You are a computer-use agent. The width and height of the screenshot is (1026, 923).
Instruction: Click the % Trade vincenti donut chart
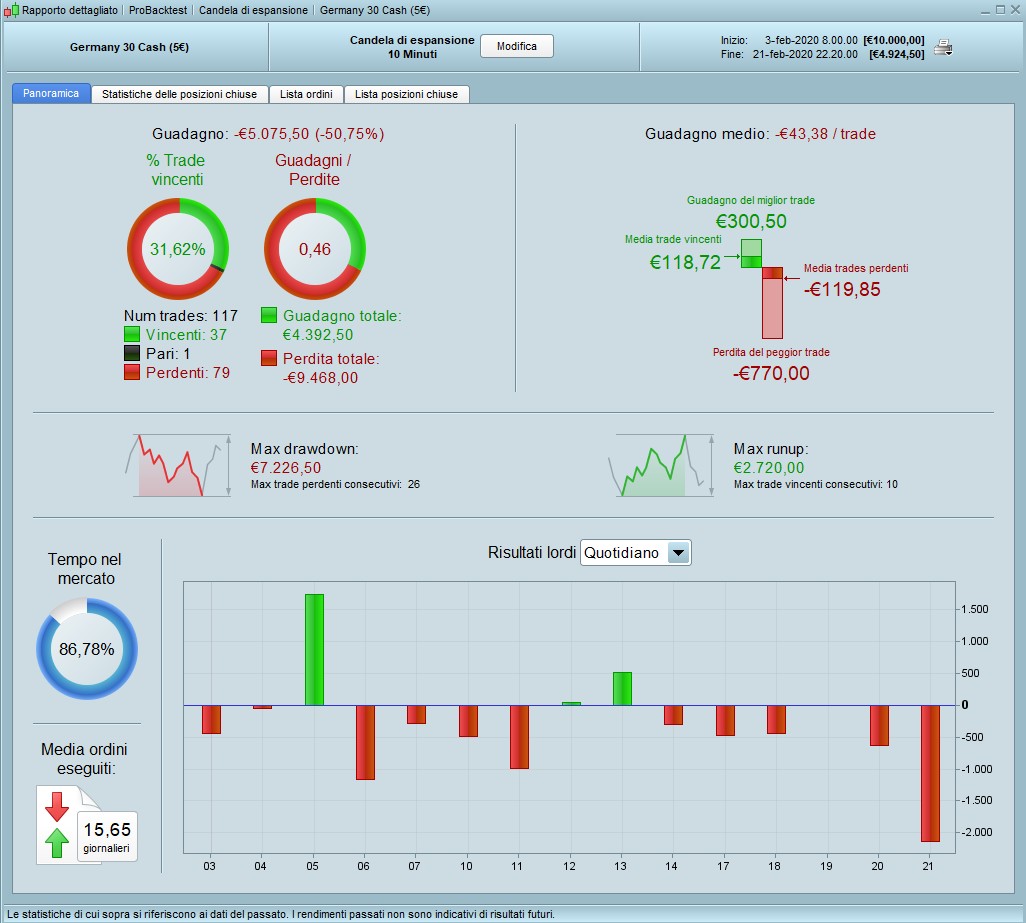coord(178,249)
